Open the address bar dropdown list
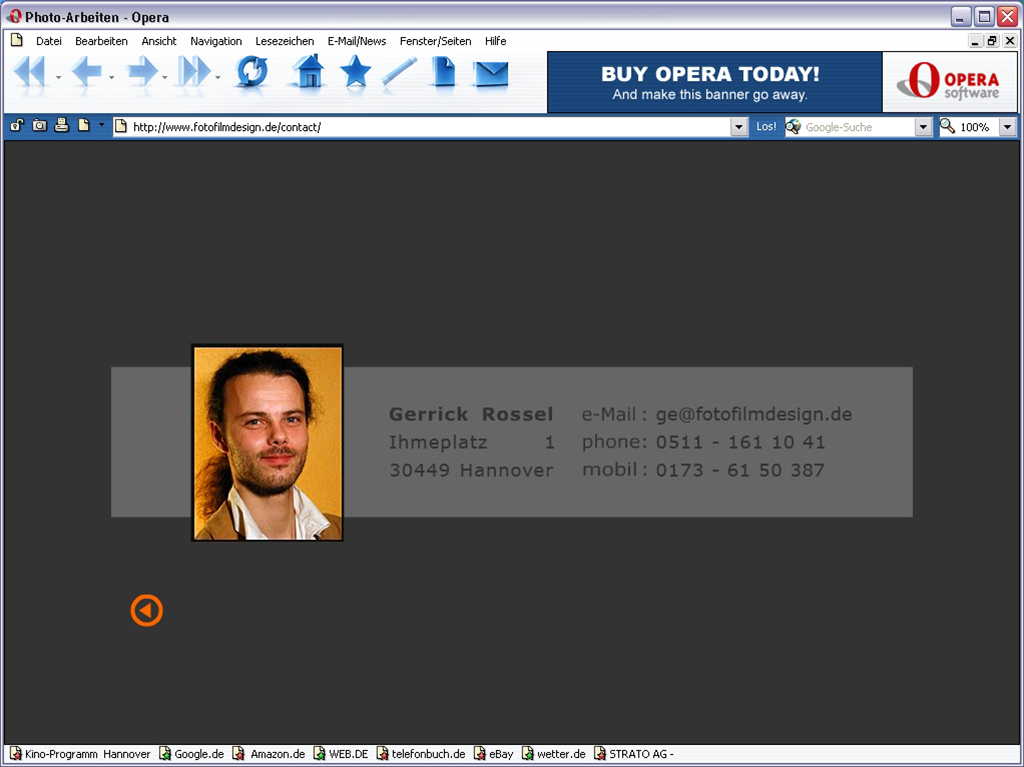1024x767 pixels. pos(739,127)
